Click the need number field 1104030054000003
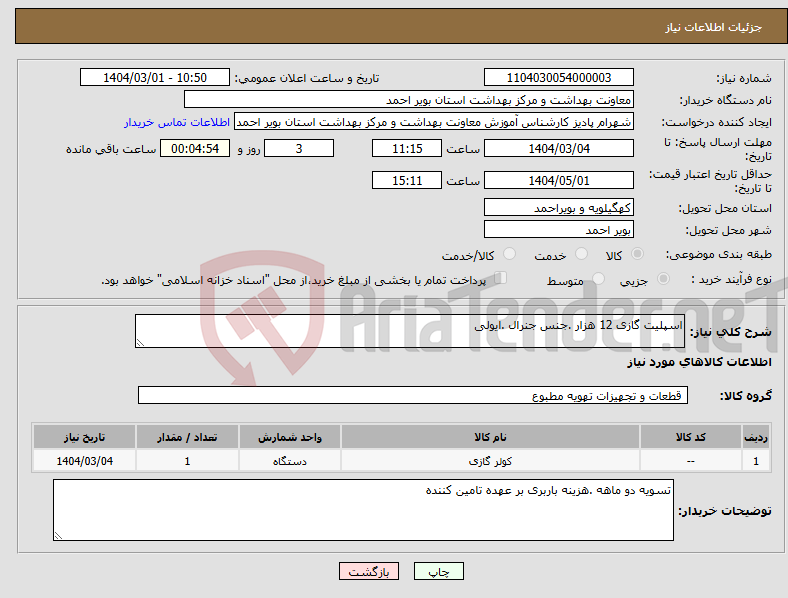 tap(559, 77)
